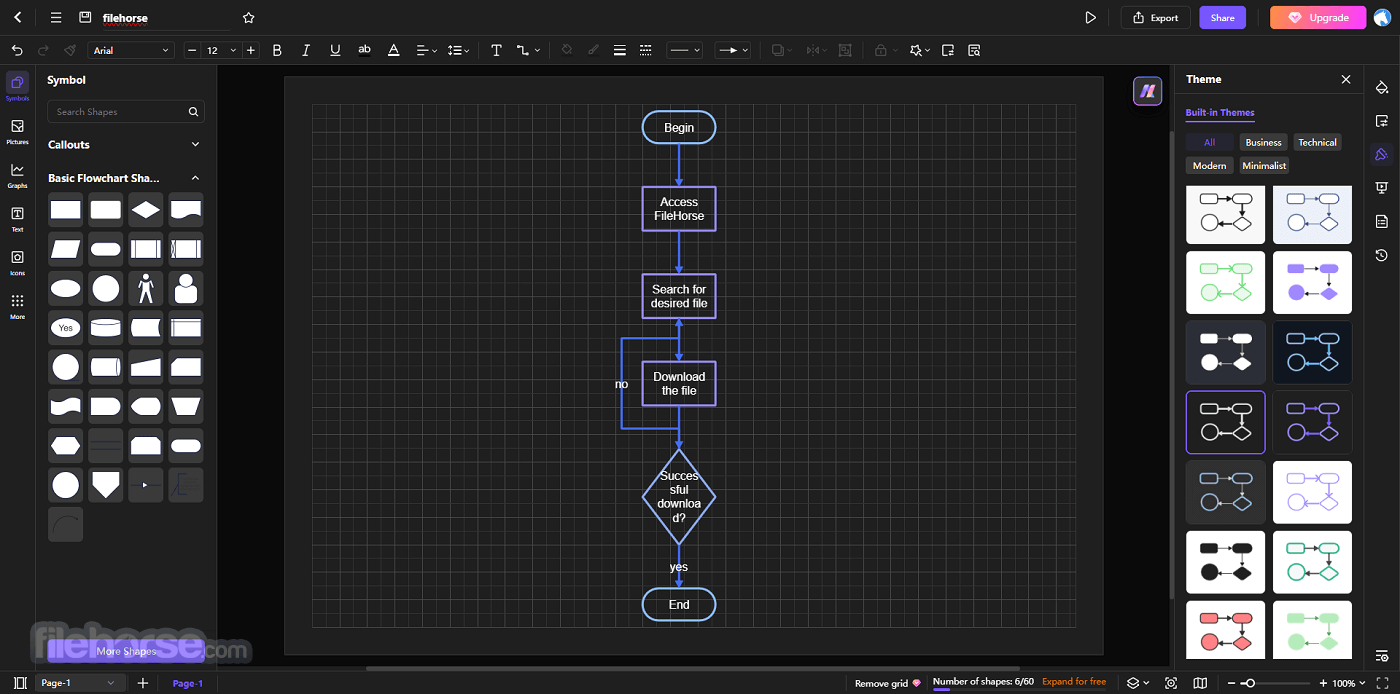Click the Export button
The height and width of the screenshot is (694, 1400).
click(x=1155, y=17)
